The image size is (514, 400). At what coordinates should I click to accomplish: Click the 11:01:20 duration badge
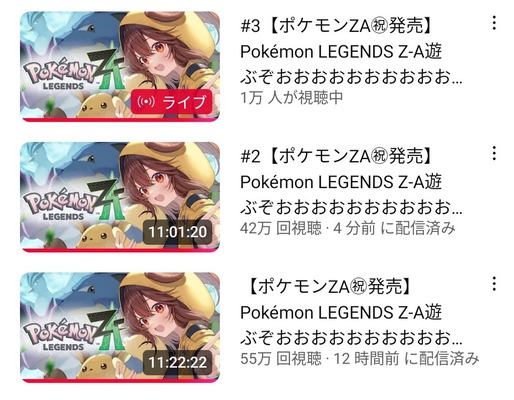point(178,232)
